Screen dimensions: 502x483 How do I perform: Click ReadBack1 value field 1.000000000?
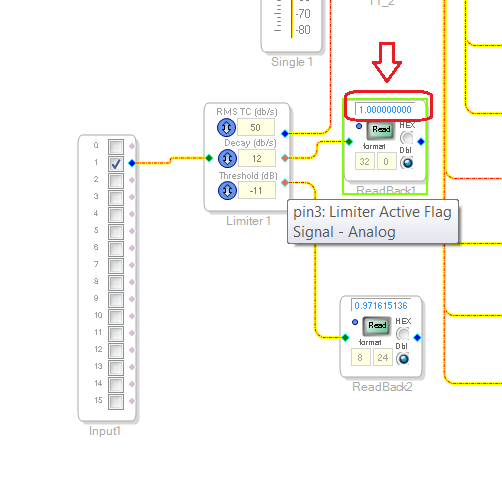385,109
